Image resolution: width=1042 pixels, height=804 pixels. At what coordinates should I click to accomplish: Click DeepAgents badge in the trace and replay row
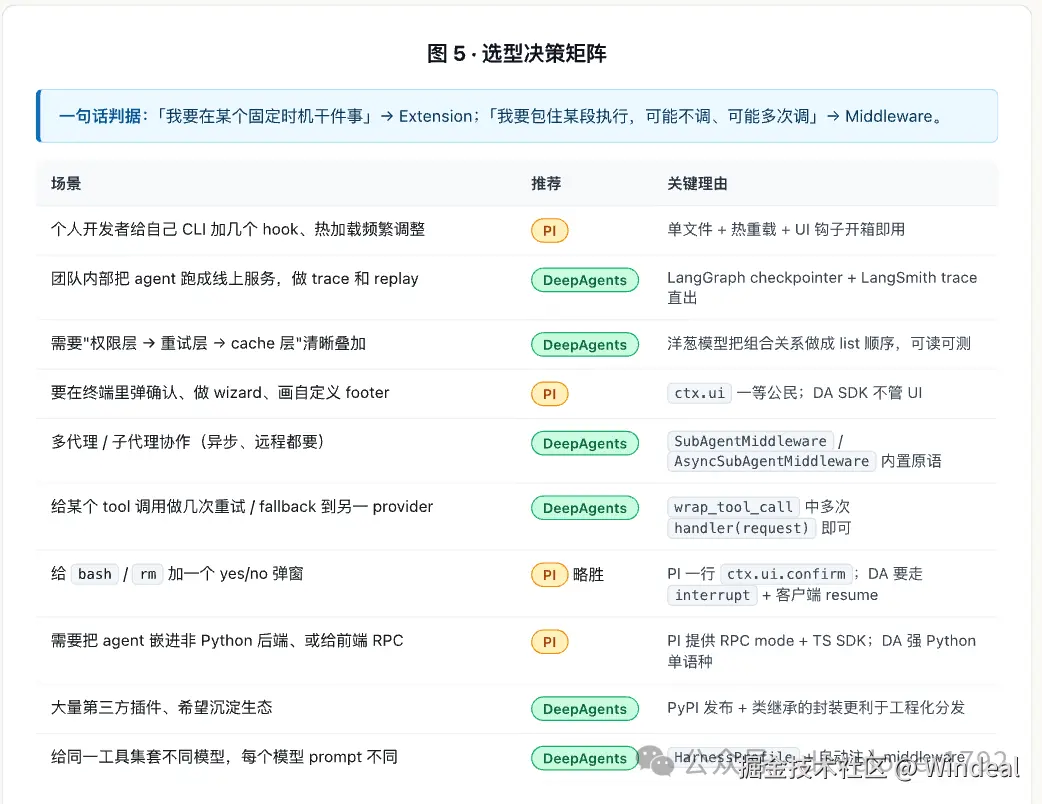point(584,280)
